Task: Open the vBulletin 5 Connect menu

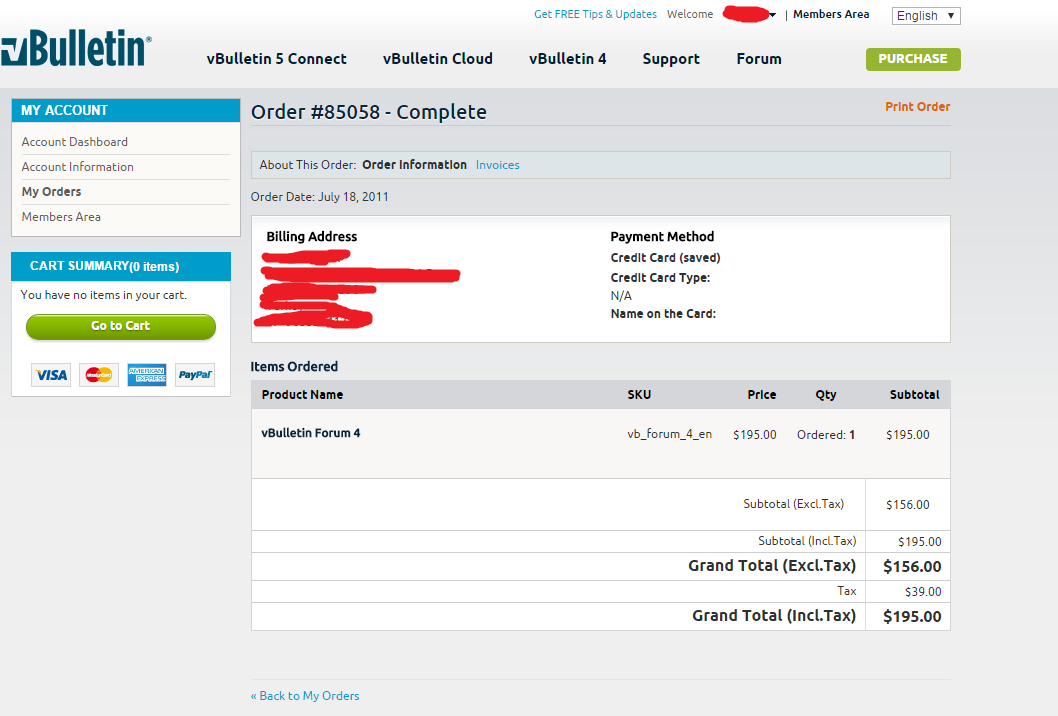Action: pos(277,59)
